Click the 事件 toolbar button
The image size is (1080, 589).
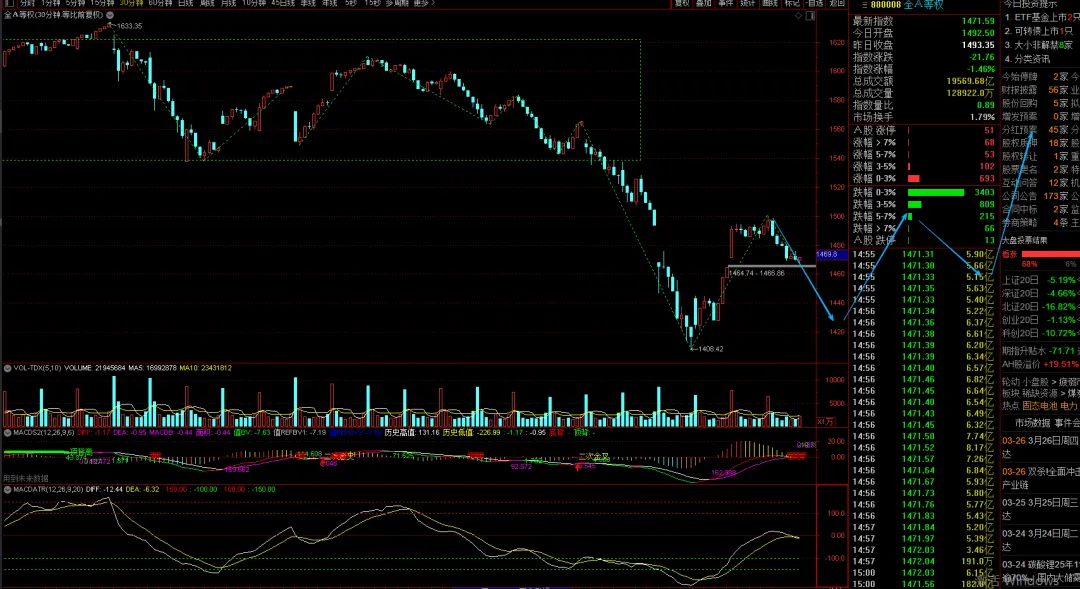coord(725,3)
